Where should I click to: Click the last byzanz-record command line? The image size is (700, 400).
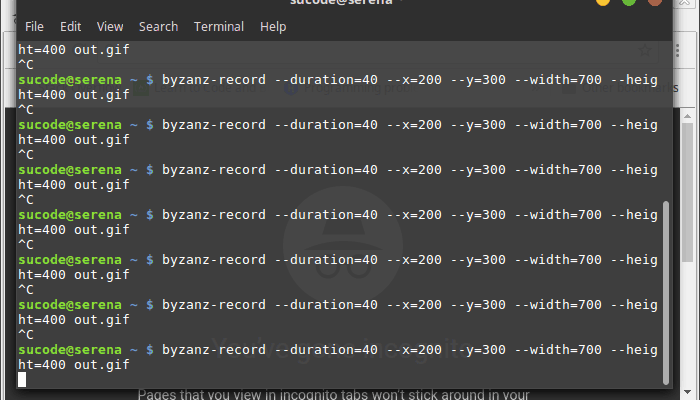coord(338,350)
